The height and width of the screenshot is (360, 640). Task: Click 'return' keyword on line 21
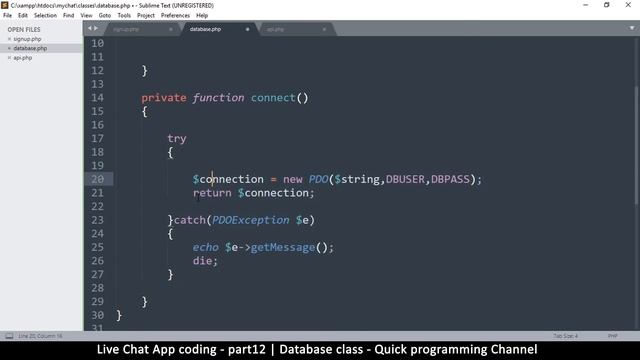click(x=212, y=193)
